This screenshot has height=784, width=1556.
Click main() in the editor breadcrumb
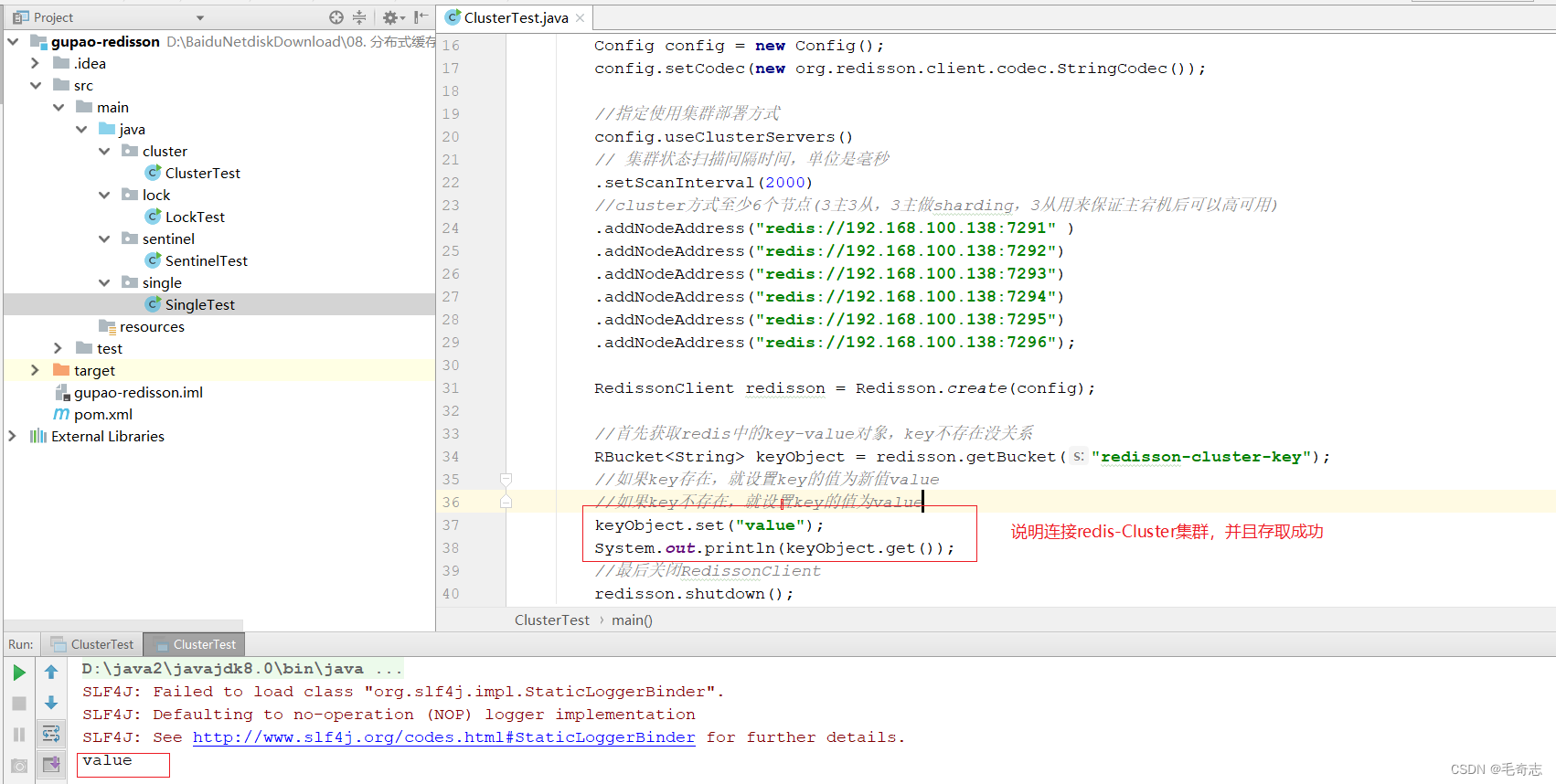(632, 620)
